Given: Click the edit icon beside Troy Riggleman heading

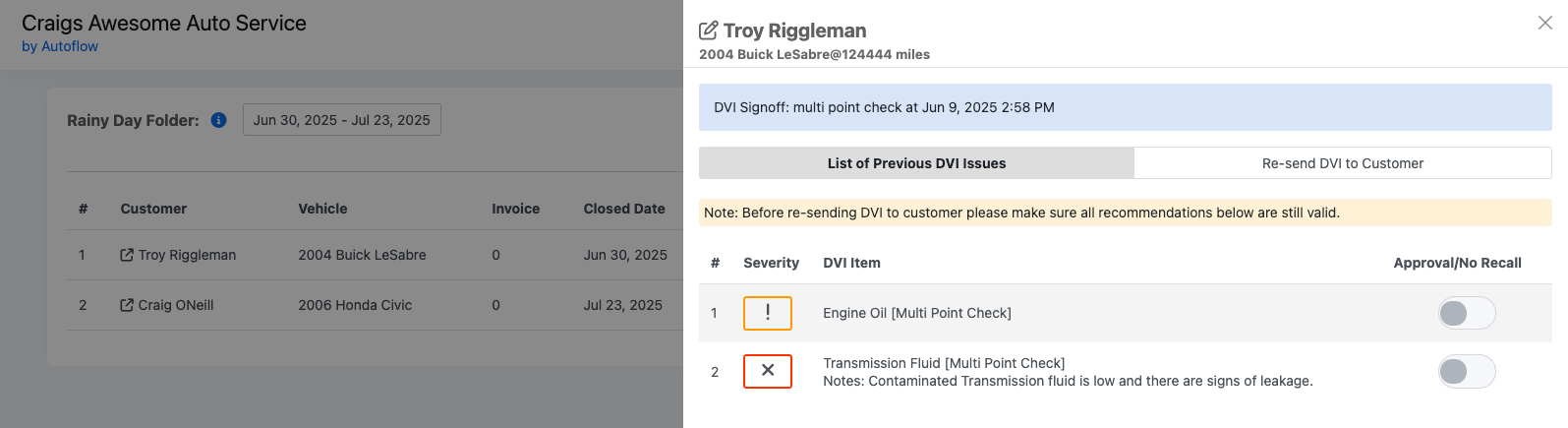Looking at the screenshot, I should point(708,31).
